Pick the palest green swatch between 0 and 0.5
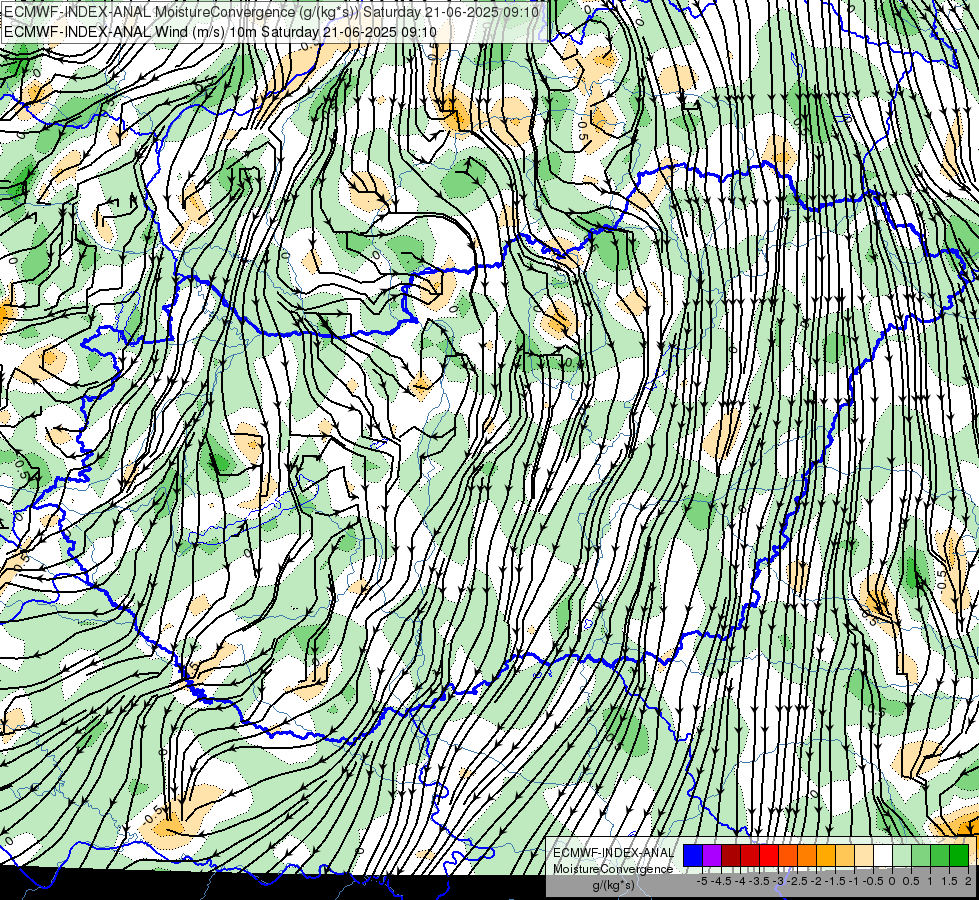This screenshot has width=979, height=900. click(902, 856)
